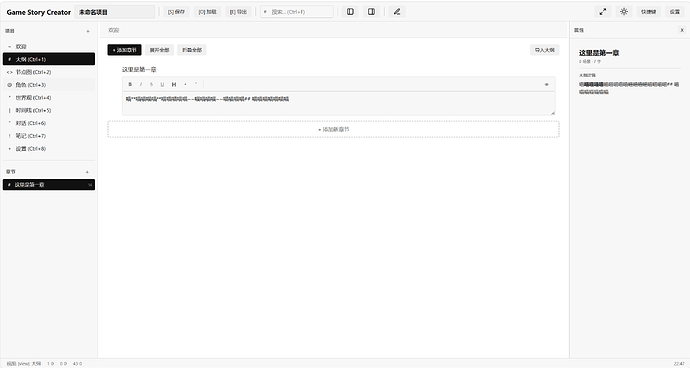690x368 pixels.
Task: Click the search input field (Ctrl+F)
Action: click(297, 12)
